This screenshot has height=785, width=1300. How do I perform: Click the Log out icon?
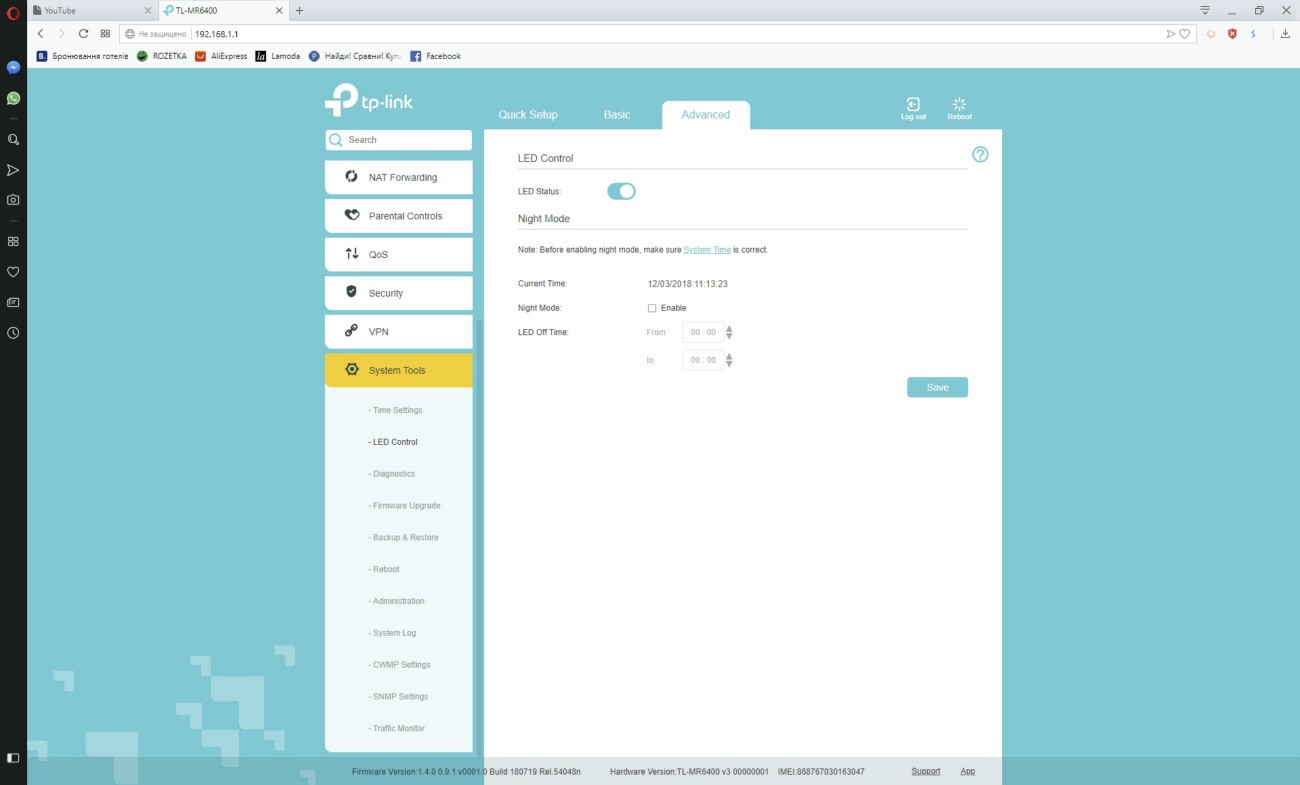click(x=913, y=106)
